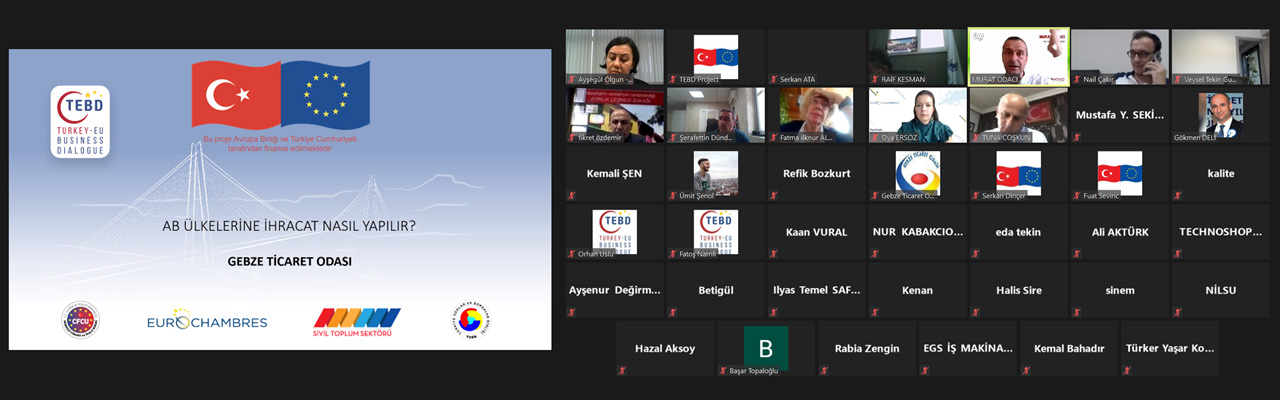1280x400 pixels.
Task: Click the TOBB emblem at slide bottom right
Action: (469, 321)
